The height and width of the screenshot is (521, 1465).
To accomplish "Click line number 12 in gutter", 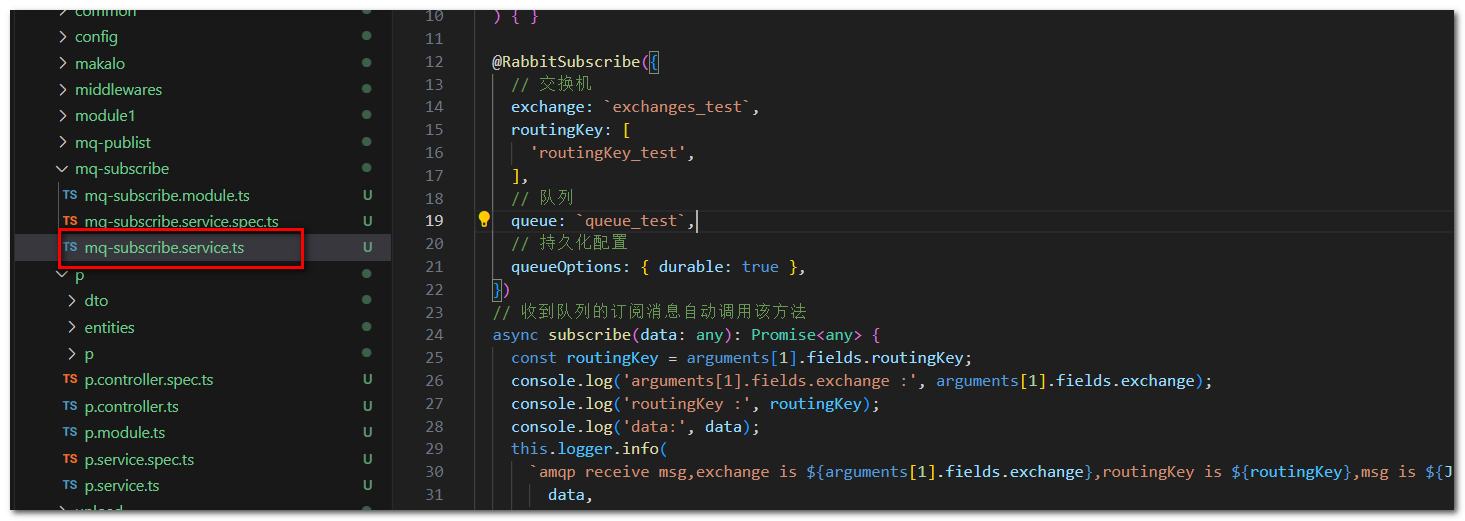I will click(x=433, y=62).
